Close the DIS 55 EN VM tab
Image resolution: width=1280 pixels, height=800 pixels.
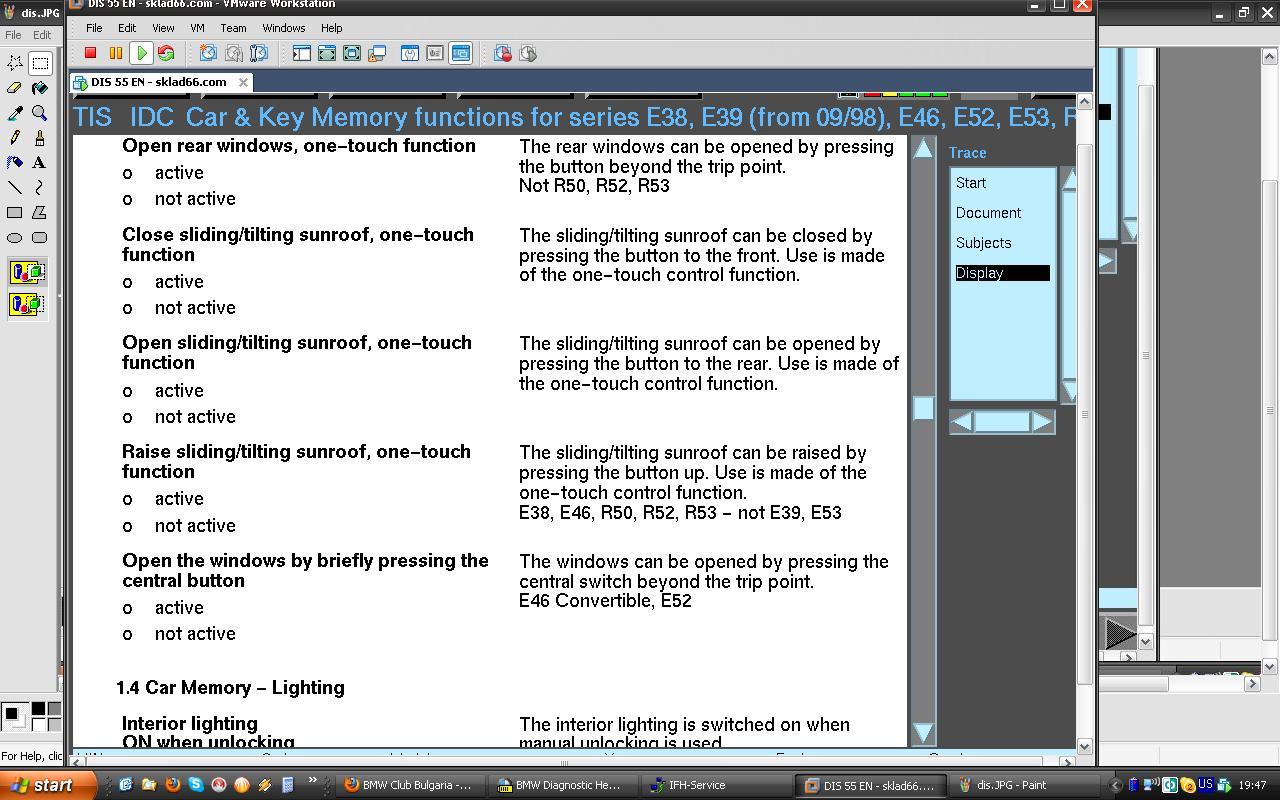(x=243, y=82)
